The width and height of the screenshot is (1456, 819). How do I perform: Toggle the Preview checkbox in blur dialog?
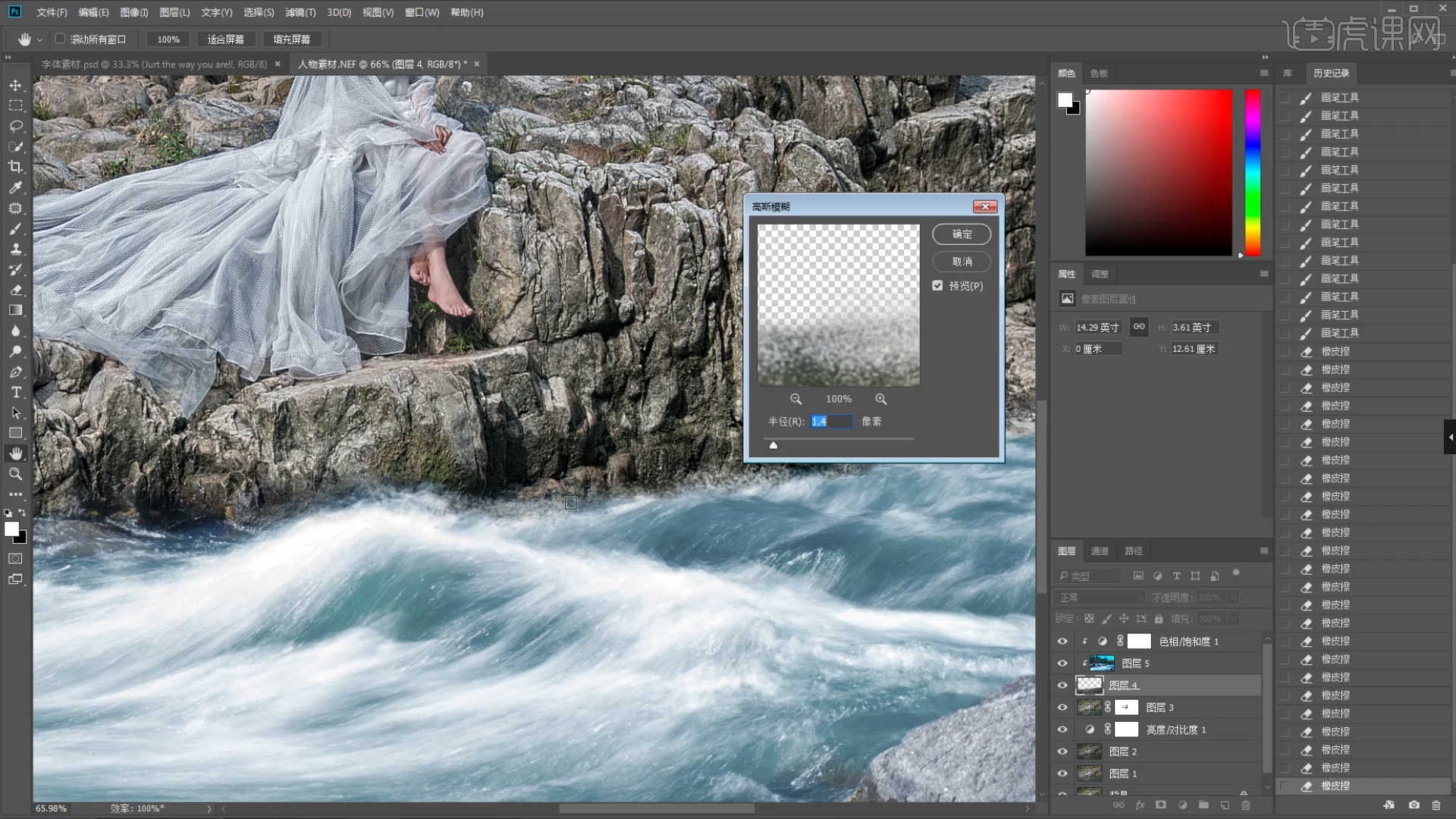(x=938, y=286)
